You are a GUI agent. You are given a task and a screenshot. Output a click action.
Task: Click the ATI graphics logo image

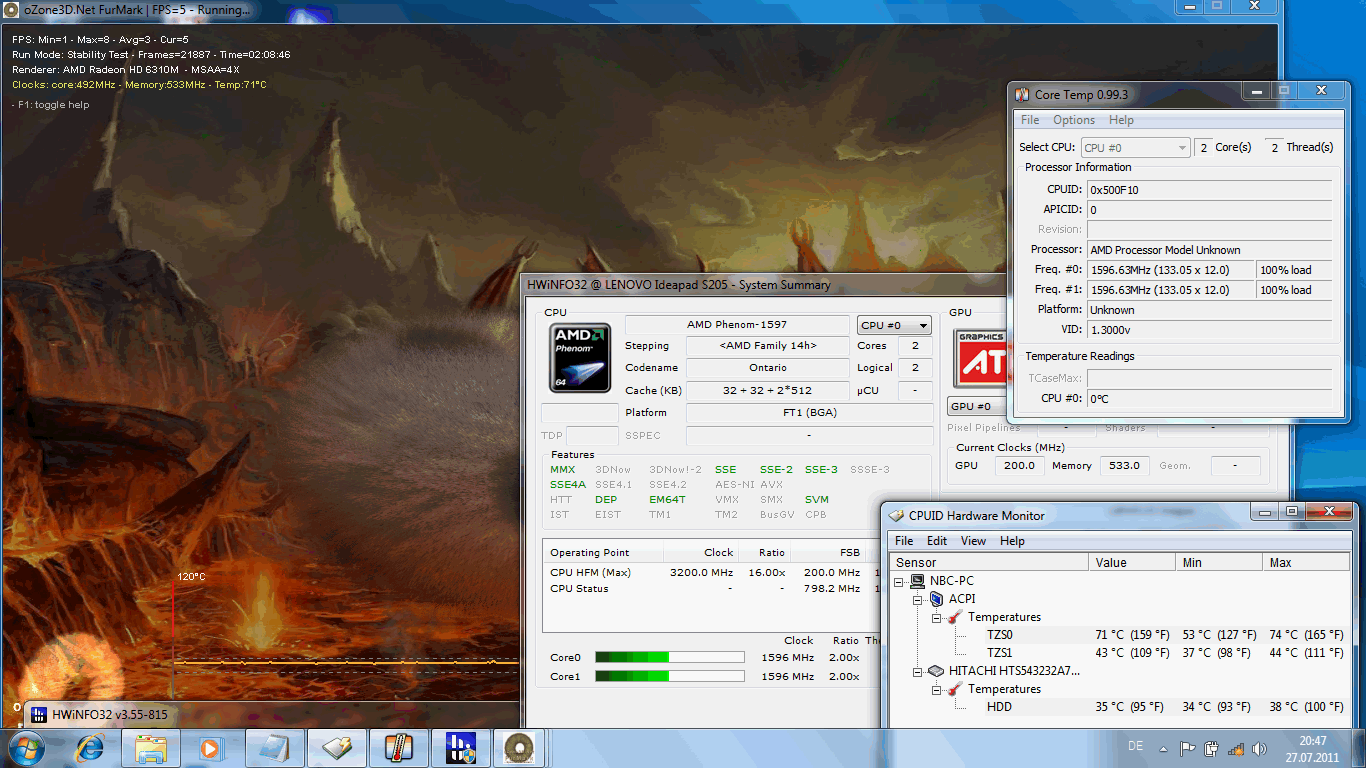(x=981, y=357)
